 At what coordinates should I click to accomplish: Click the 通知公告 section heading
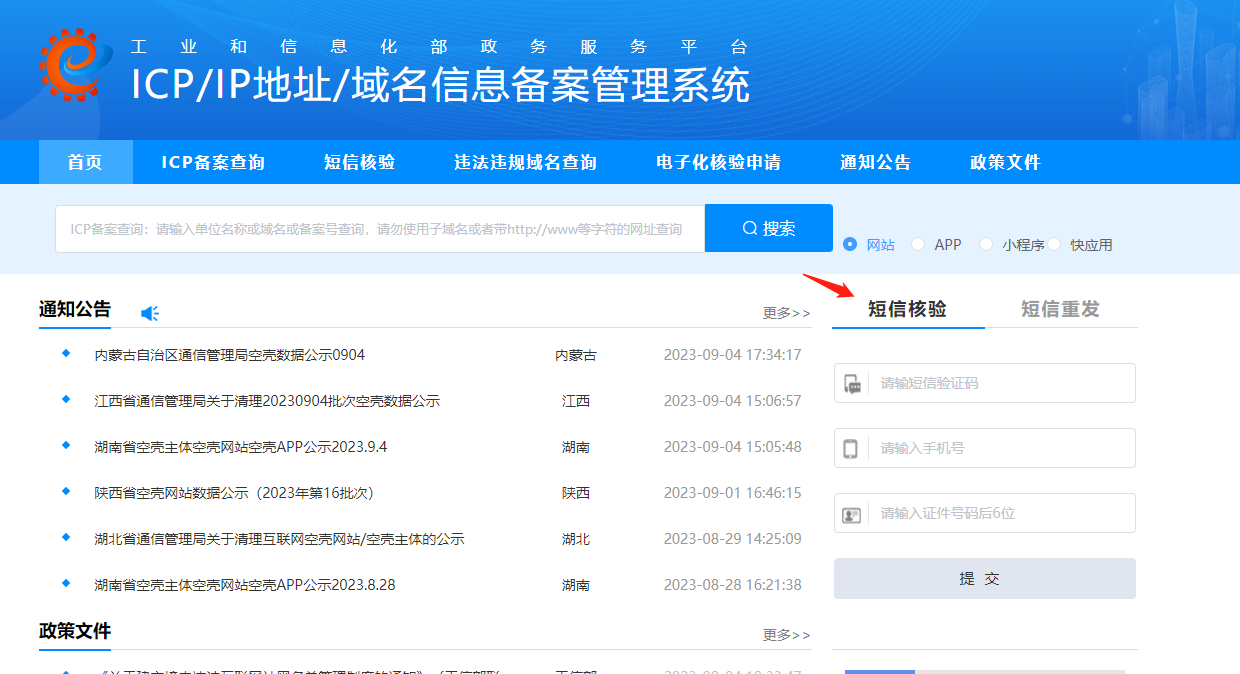[x=75, y=309]
